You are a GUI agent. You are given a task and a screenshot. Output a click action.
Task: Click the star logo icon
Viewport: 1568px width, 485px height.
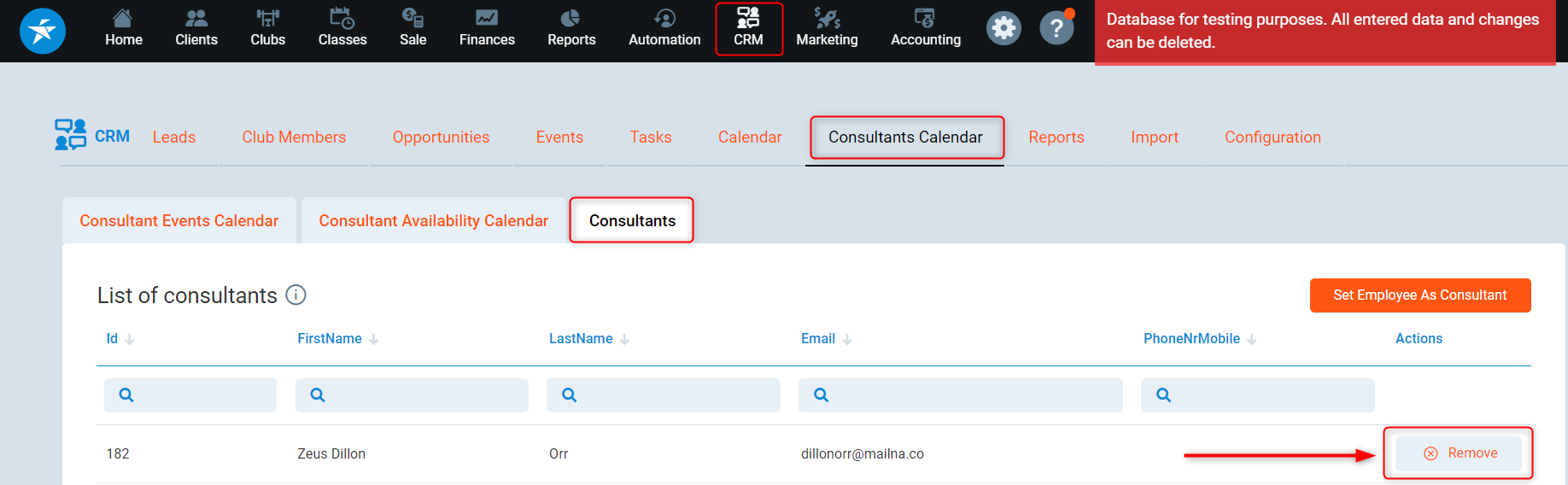click(x=43, y=31)
